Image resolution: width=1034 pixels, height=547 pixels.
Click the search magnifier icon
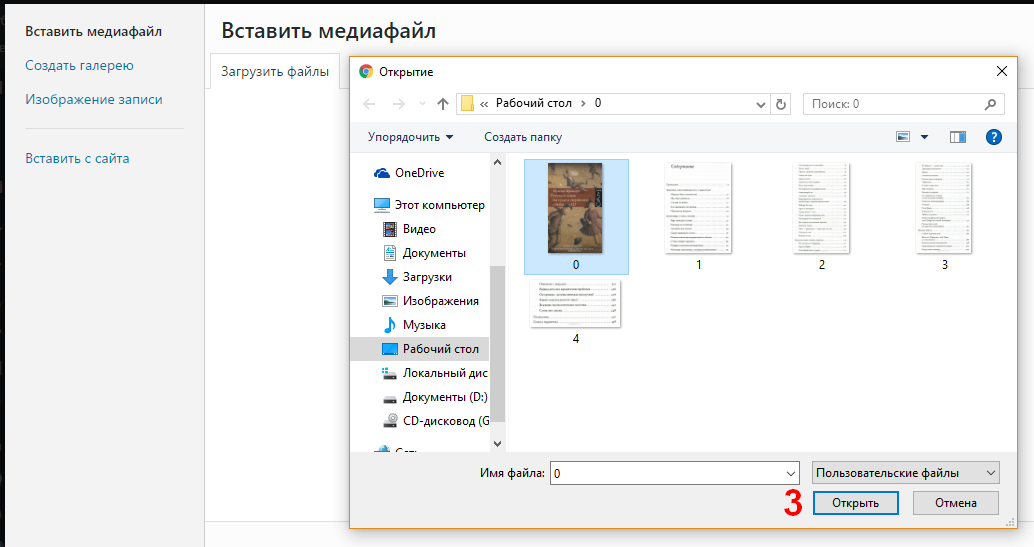(x=990, y=104)
